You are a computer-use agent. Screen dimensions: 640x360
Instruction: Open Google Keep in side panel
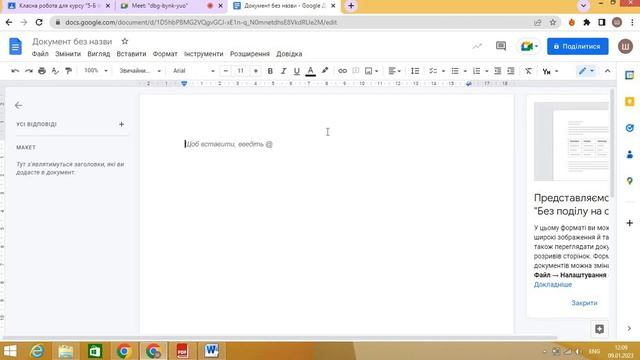tap(629, 102)
